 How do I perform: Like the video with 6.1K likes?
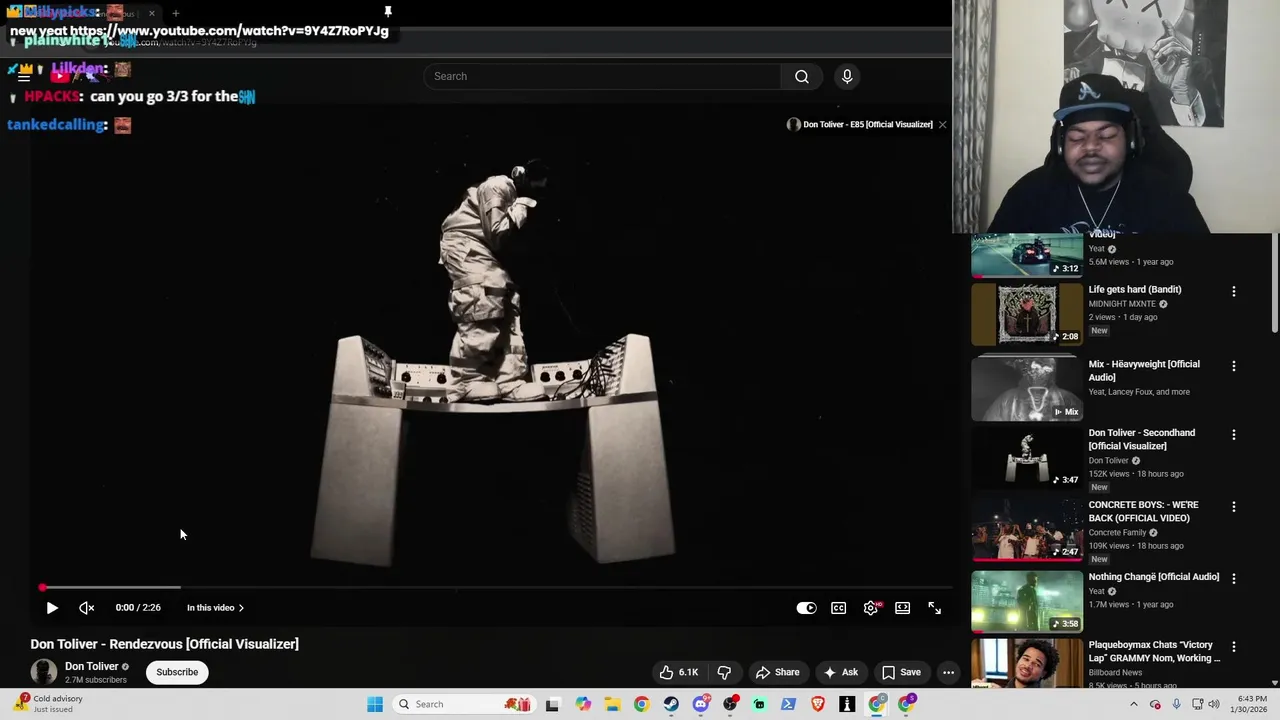[x=679, y=672]
